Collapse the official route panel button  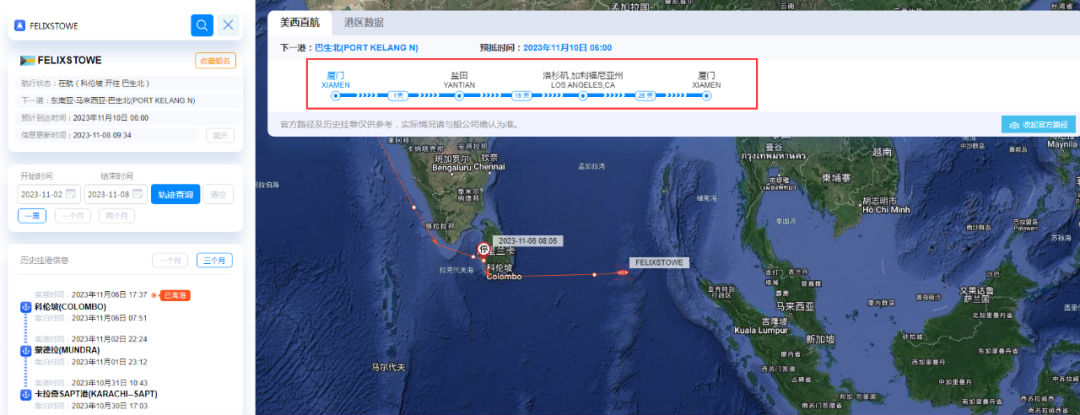(x=1038, y=125)
